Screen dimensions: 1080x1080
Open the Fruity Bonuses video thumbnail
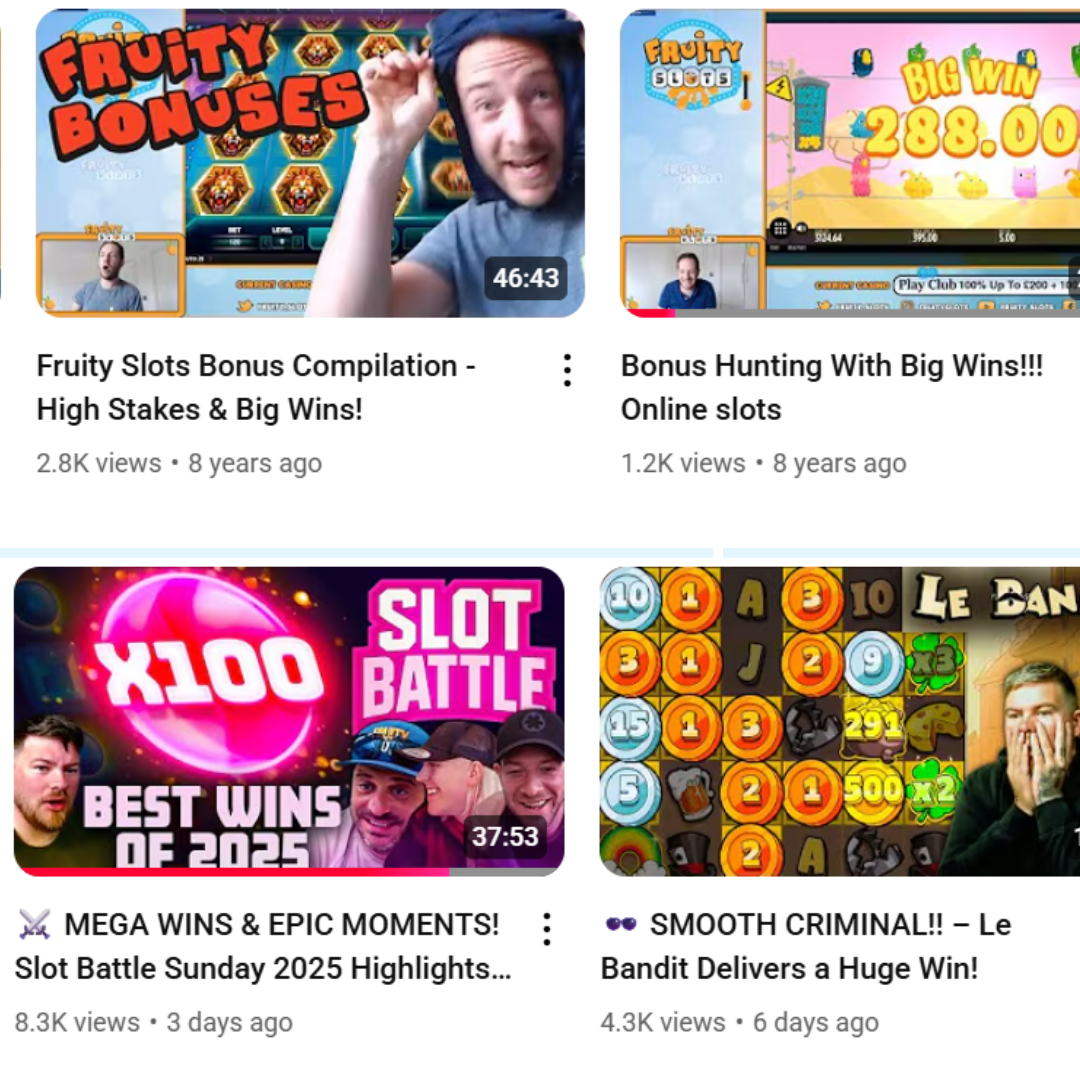[311, 163]
